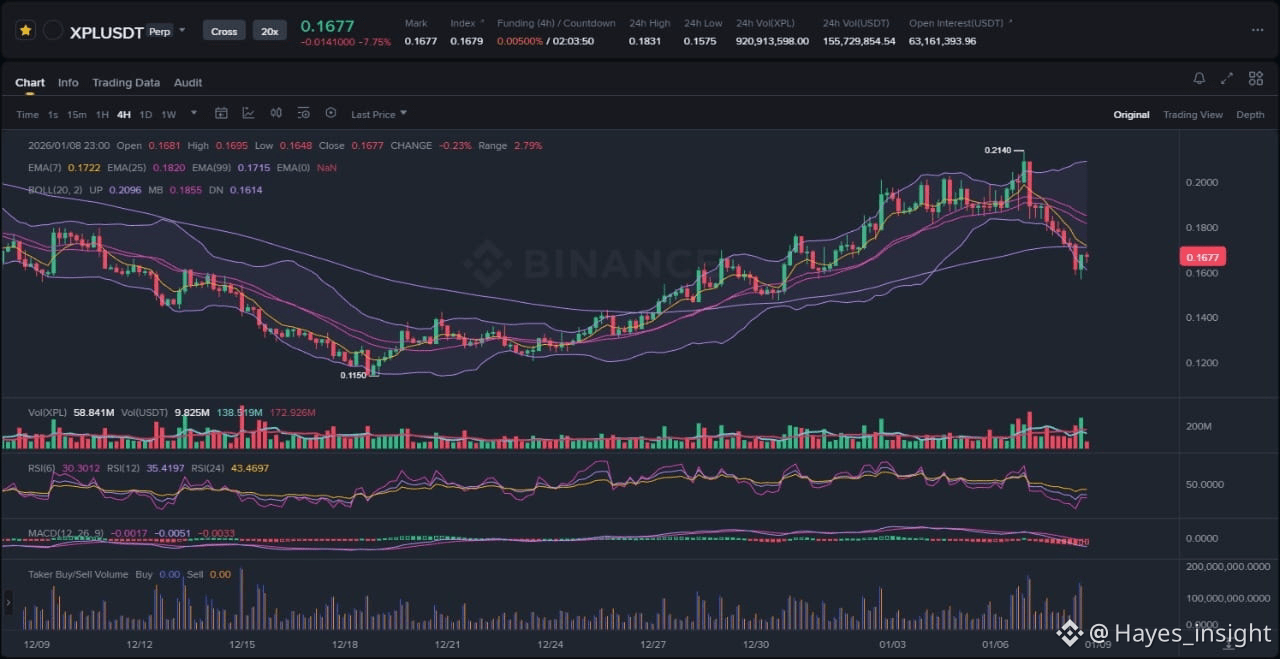
Task: Click the 24h High value 0.1831
Action: coord(645,41)
